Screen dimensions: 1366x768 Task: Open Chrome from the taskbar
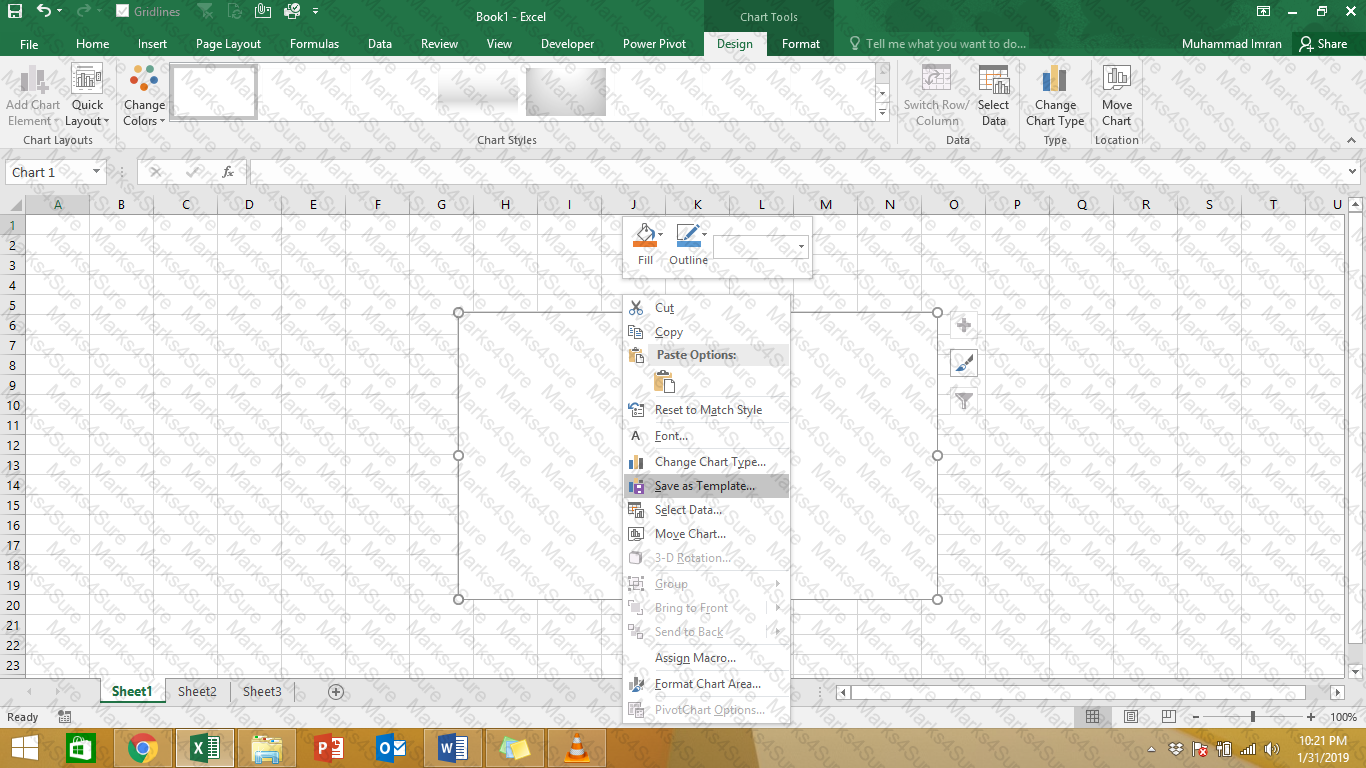pyautogui.click(x=143, y=748)
